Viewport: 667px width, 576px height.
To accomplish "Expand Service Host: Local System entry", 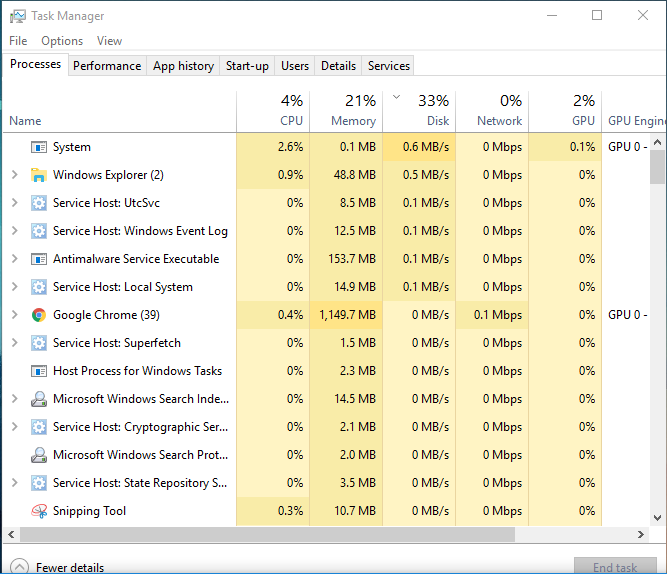I will pos(14,287).
